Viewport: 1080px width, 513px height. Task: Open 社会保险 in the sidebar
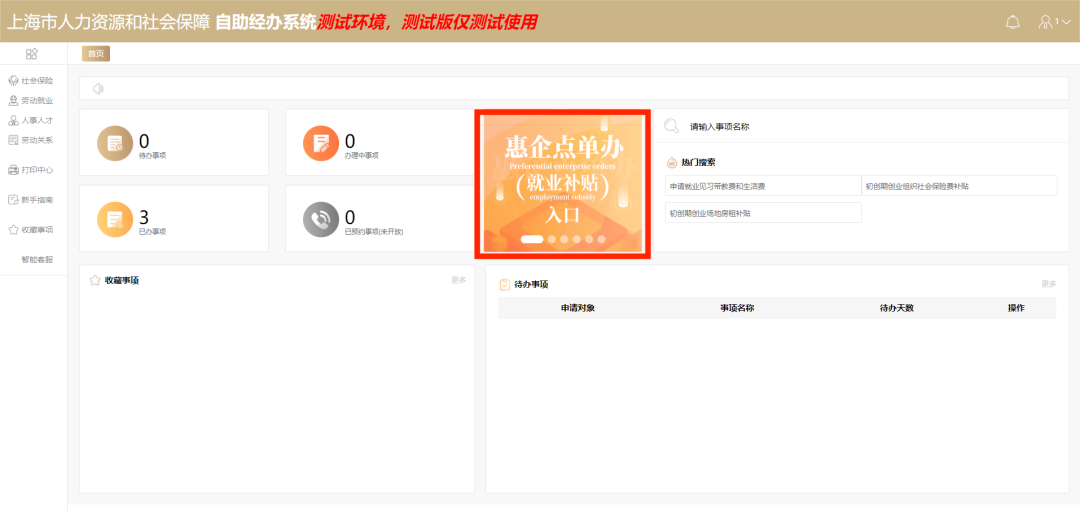point(31,80)
